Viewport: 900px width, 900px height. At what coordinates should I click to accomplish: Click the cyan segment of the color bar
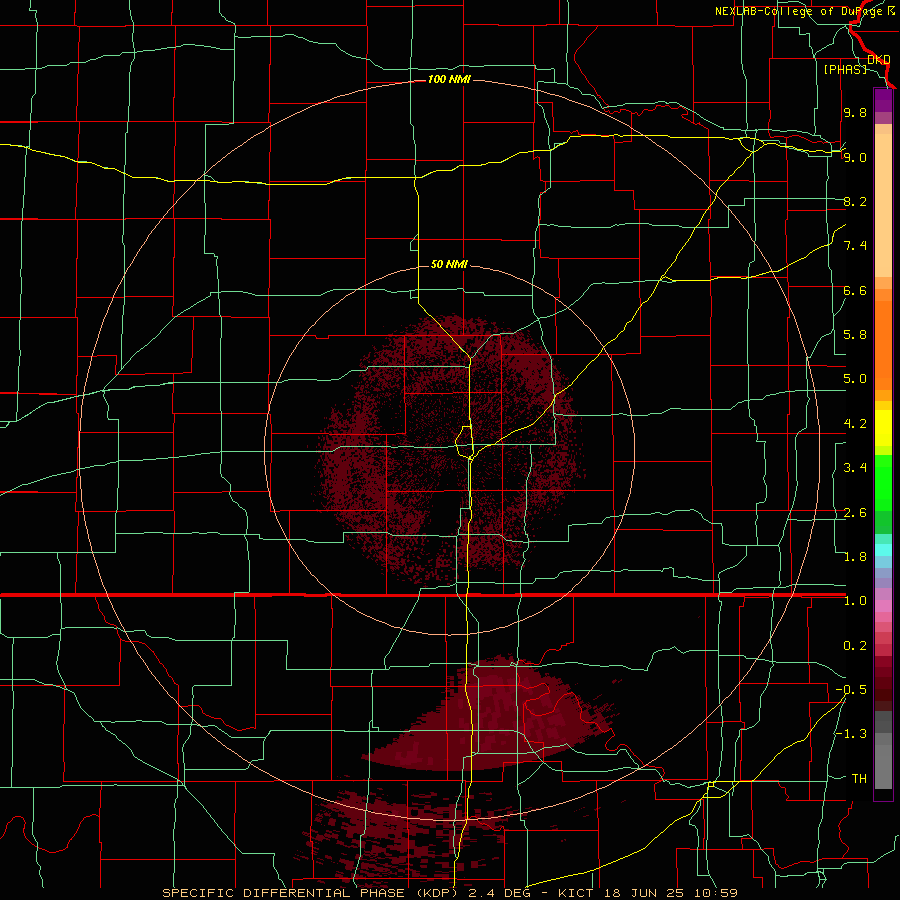point(883,550)
